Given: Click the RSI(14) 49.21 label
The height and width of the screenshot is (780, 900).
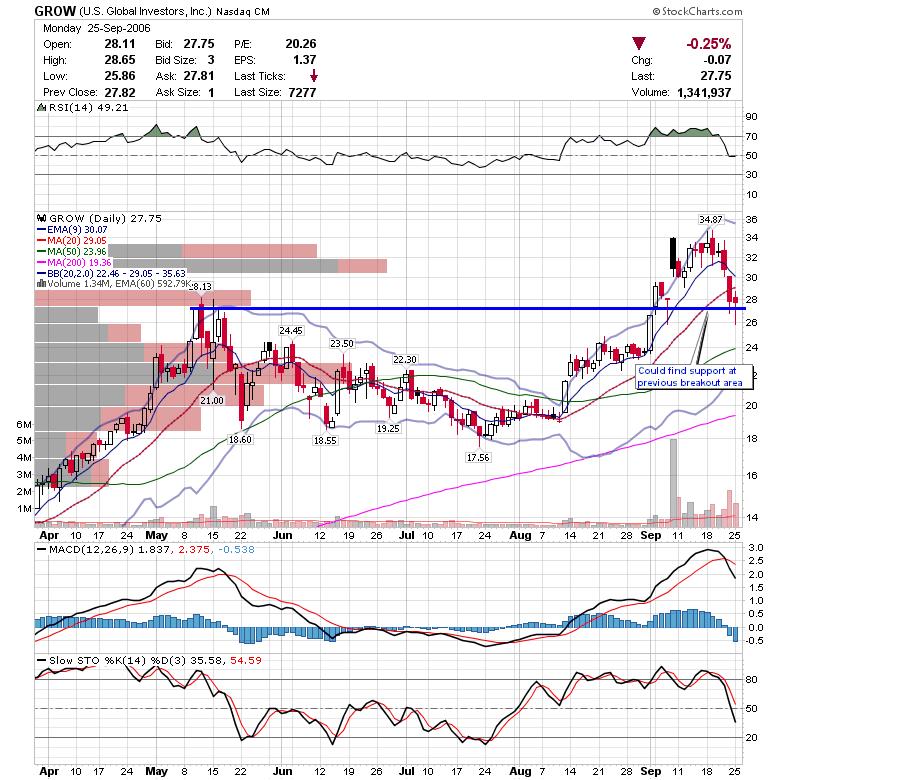Looking at the screenshot, I should [88, 107].
